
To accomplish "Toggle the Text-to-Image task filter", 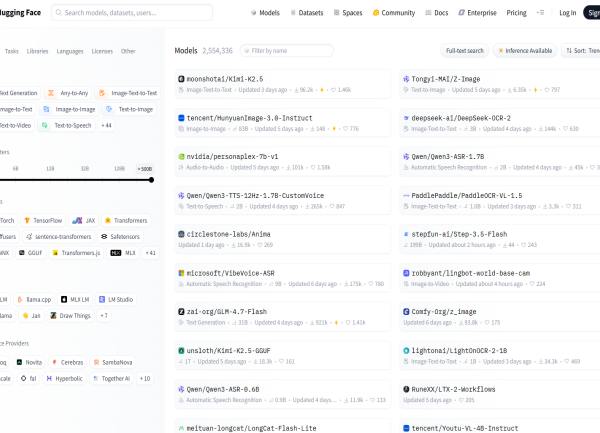I will [x=129, y=109].
